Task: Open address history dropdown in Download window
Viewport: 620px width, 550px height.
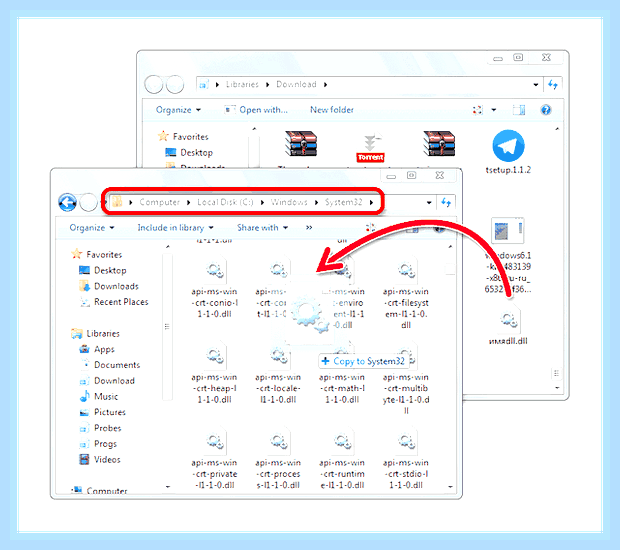Action: [536, 84]
